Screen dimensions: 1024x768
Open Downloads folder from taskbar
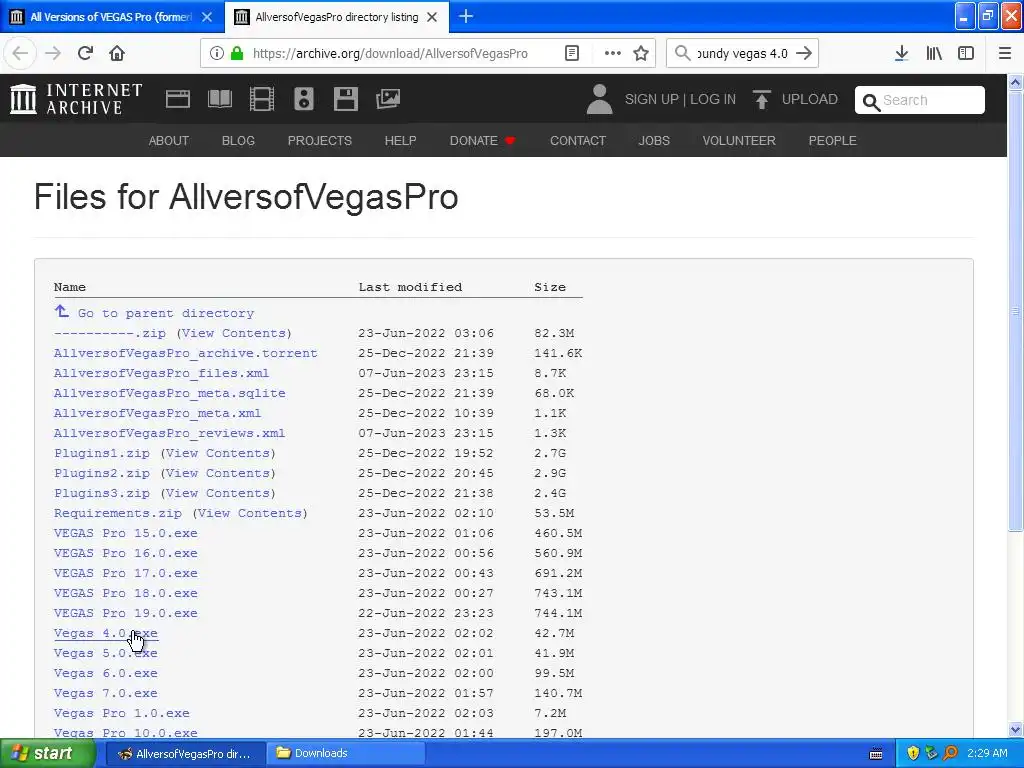346,754
